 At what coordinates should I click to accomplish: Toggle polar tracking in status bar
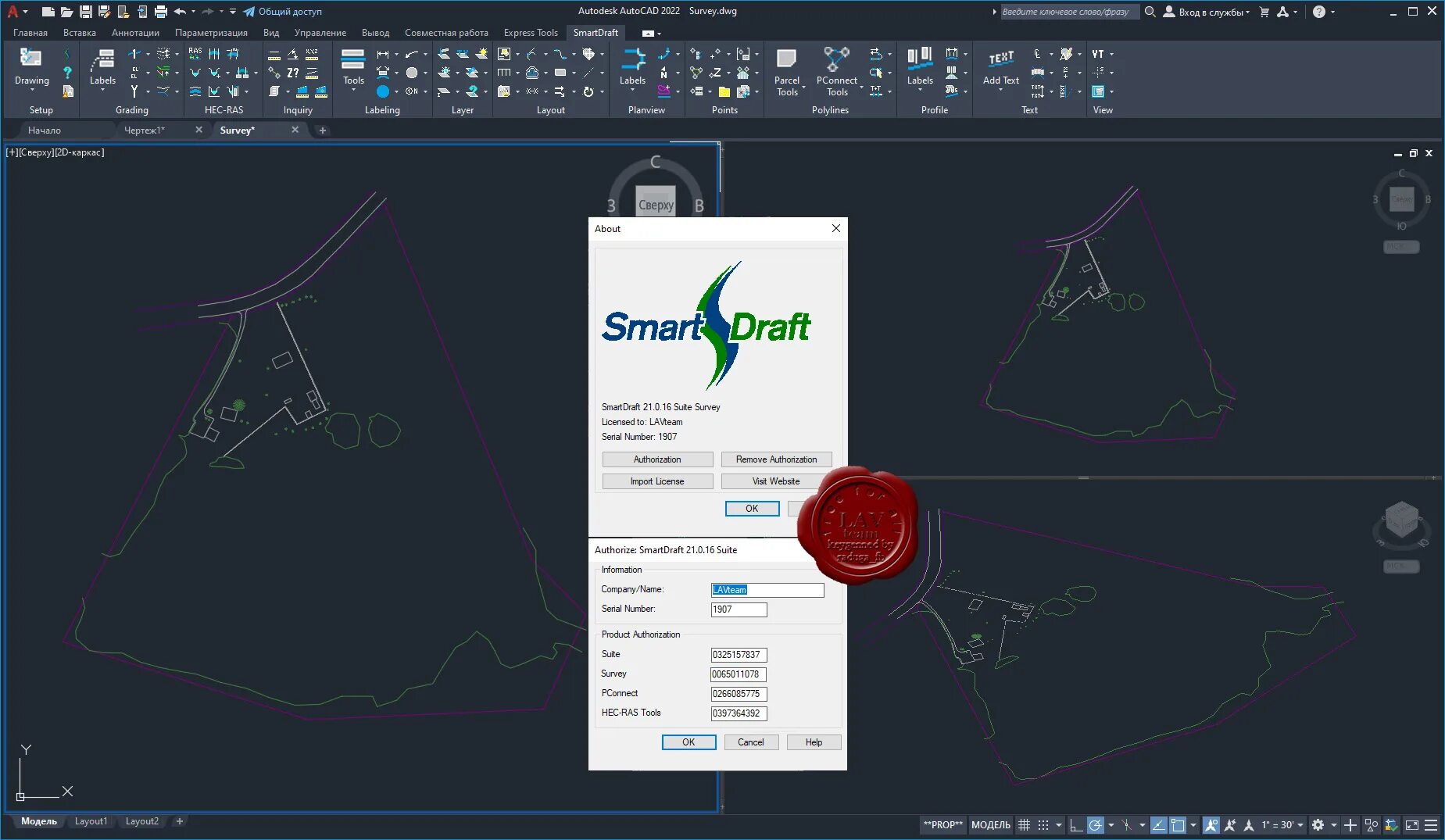pos(1096,825)
